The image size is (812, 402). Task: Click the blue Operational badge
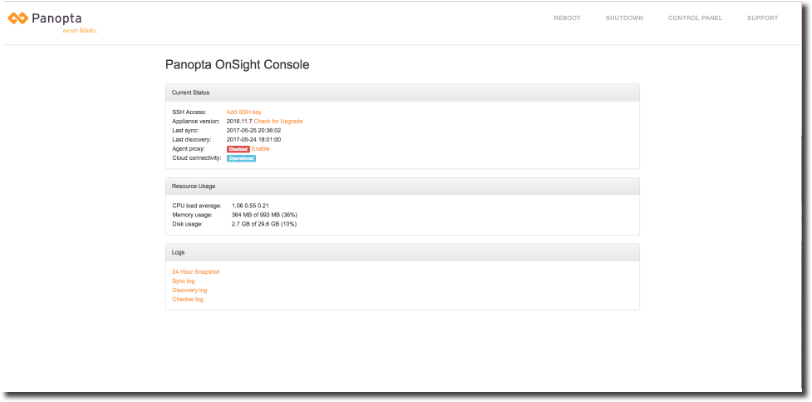pos(241,159)
